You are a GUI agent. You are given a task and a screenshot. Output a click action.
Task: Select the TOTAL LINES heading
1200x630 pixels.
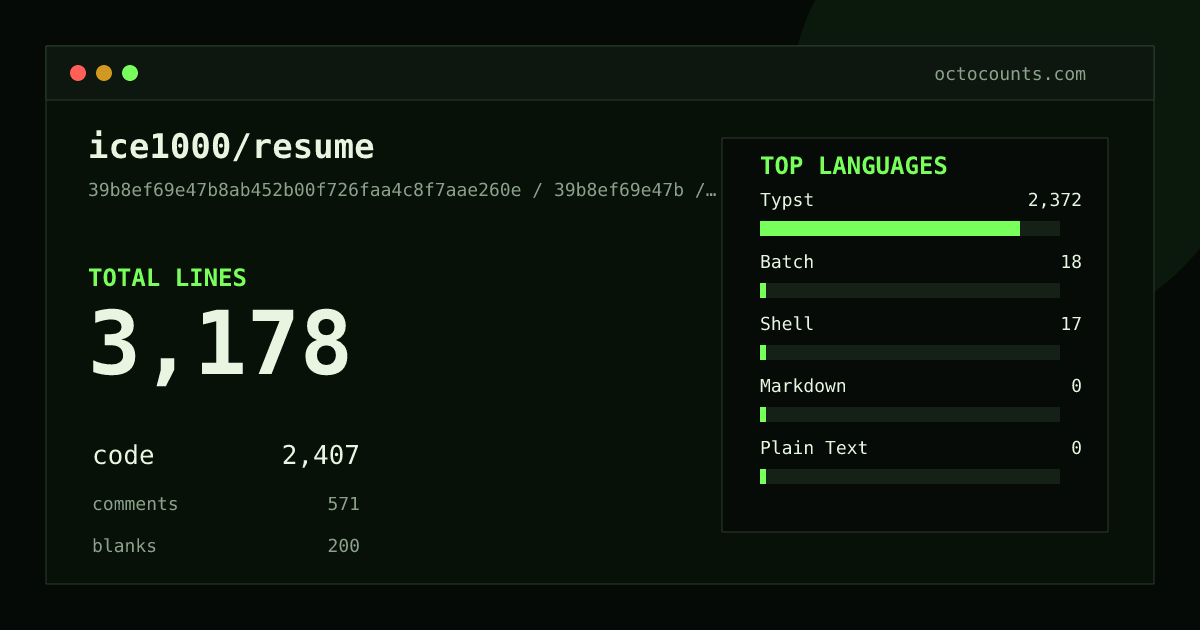click(x=167, y=278)
